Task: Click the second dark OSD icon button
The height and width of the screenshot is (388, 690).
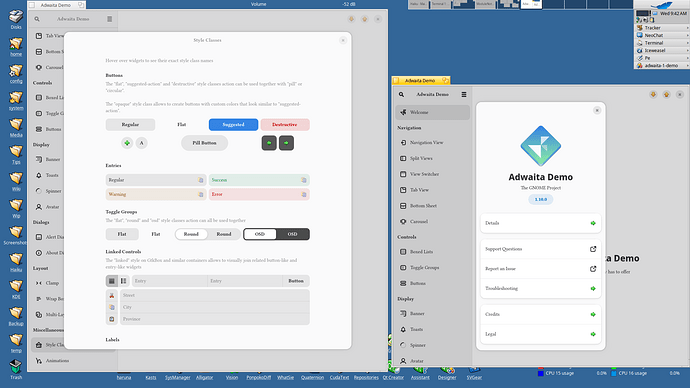Action: pyautogui.click(x=286, y=143)
